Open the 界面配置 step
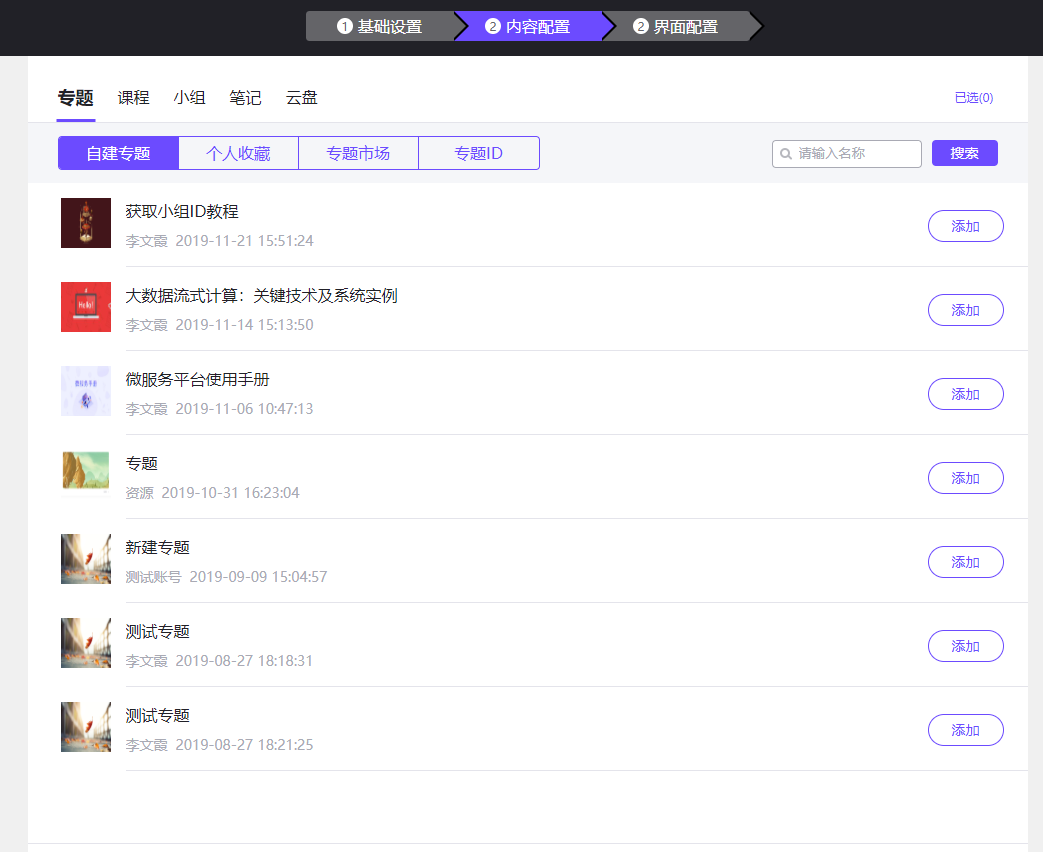Screen dimensions: 1043x852 coord(676,27)
